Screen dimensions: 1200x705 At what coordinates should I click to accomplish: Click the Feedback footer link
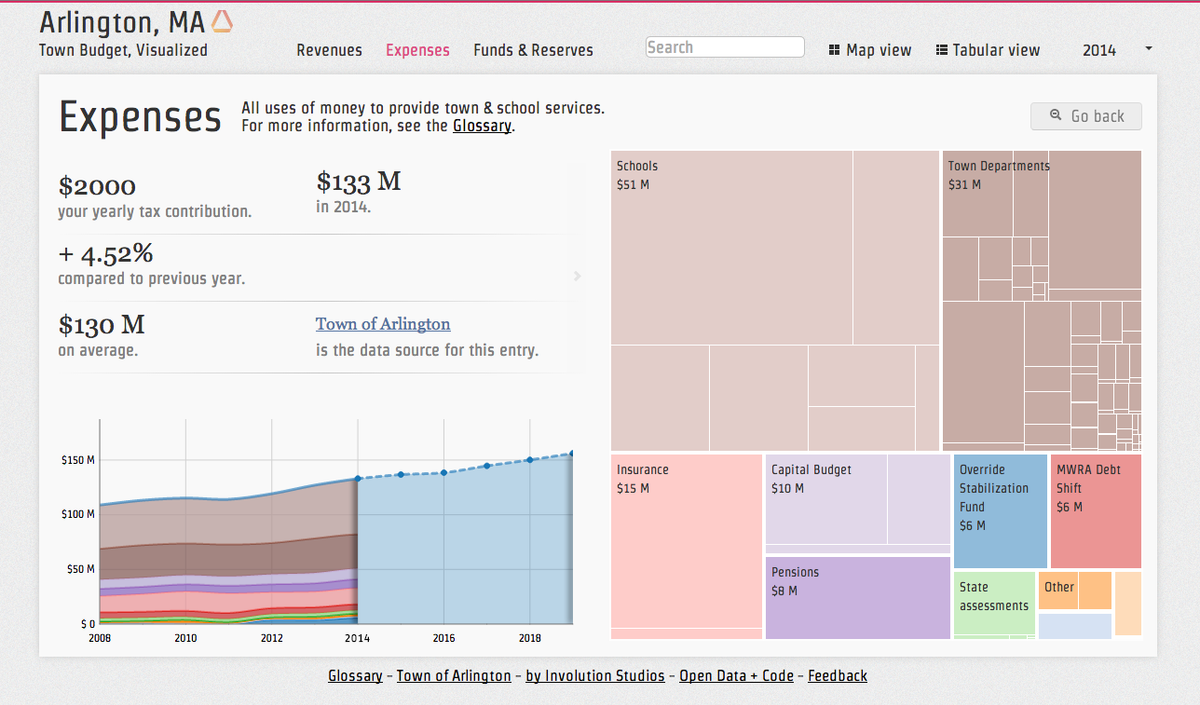point(837,676)
